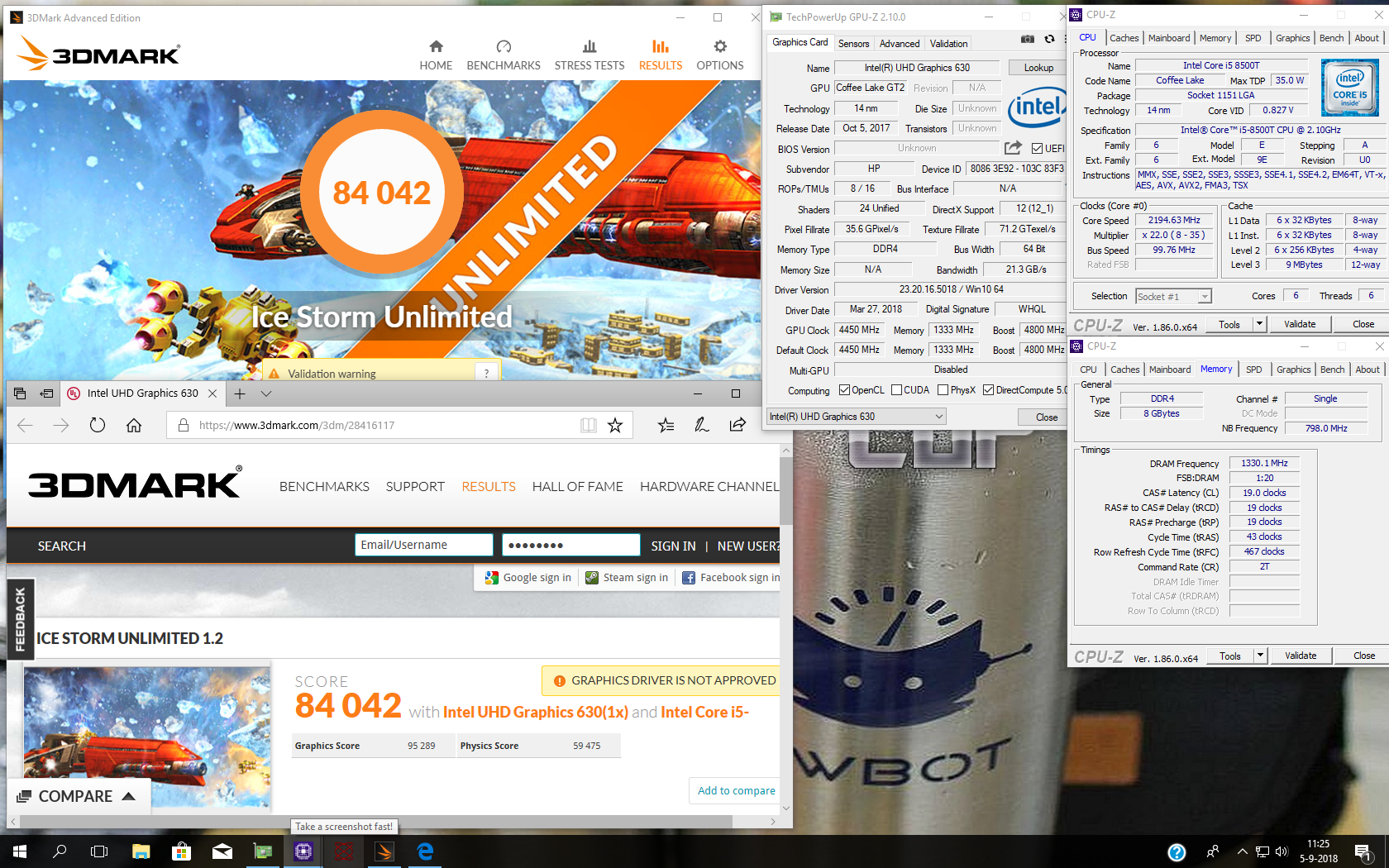Open the Bench tab in top CPU-Z window
This screenshot has height=868, width=1389.
pos(1331,38)
